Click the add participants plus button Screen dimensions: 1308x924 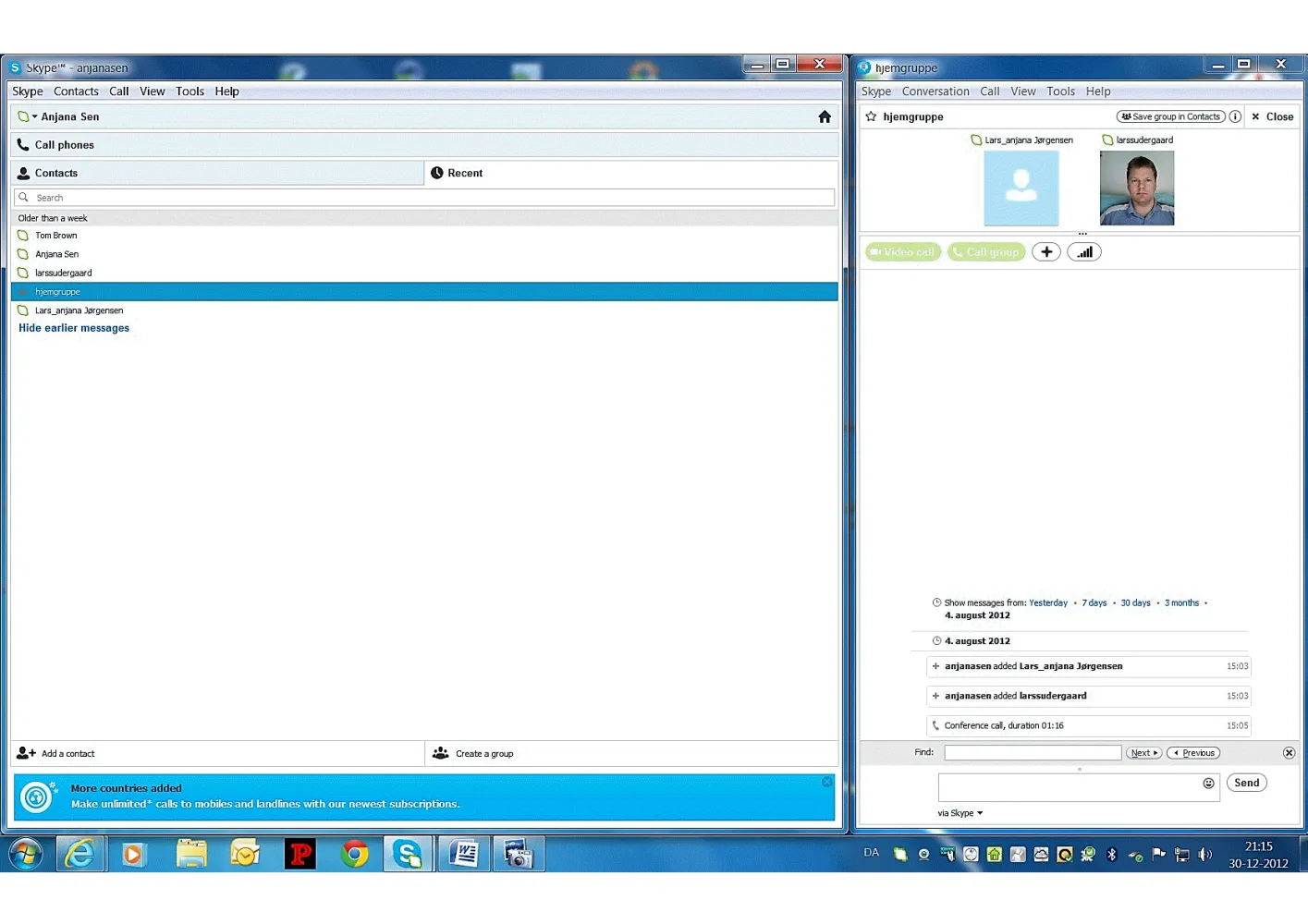pyautogui.click(x=1045, y=252)
